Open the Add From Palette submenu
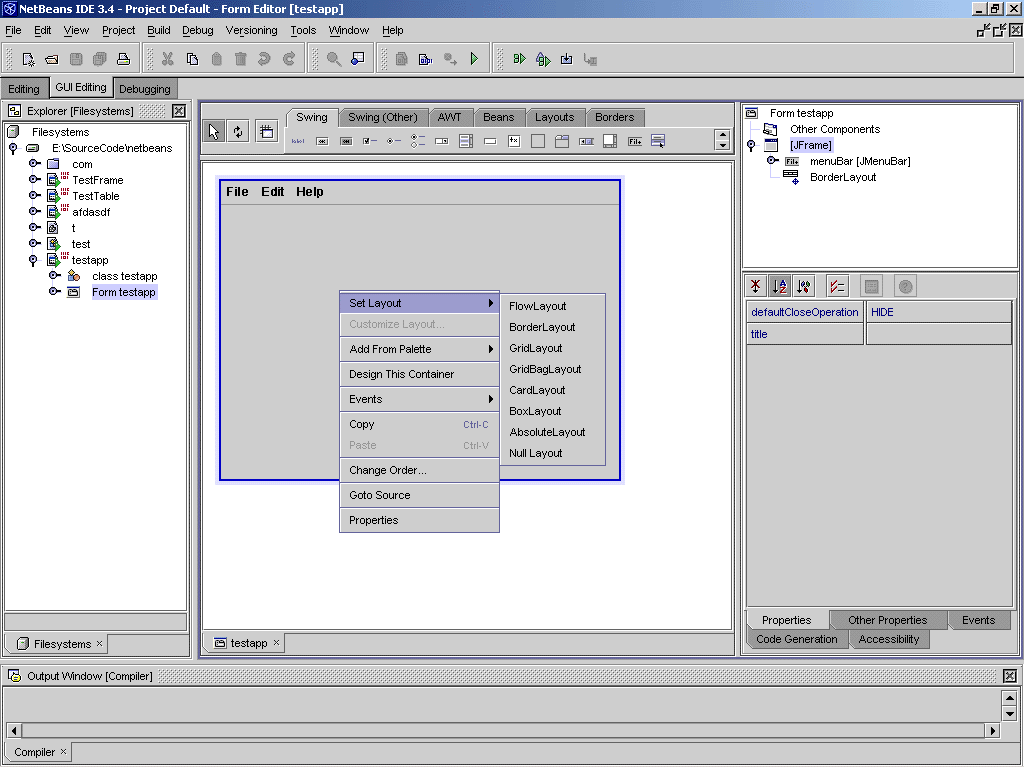This screenshot has height=768, width=1024. pos(419,349)
